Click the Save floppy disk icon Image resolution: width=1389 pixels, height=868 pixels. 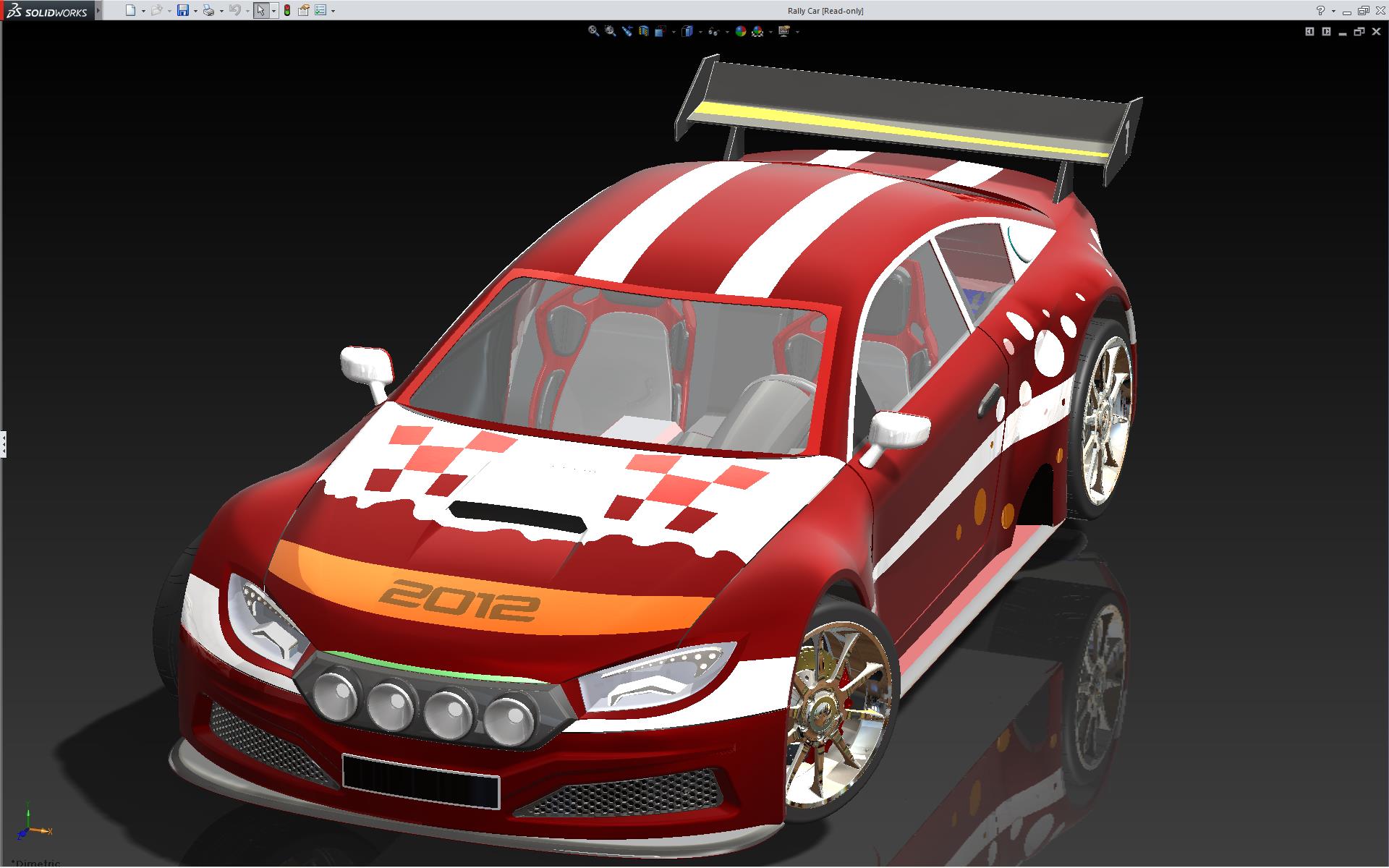pos(183,10)
